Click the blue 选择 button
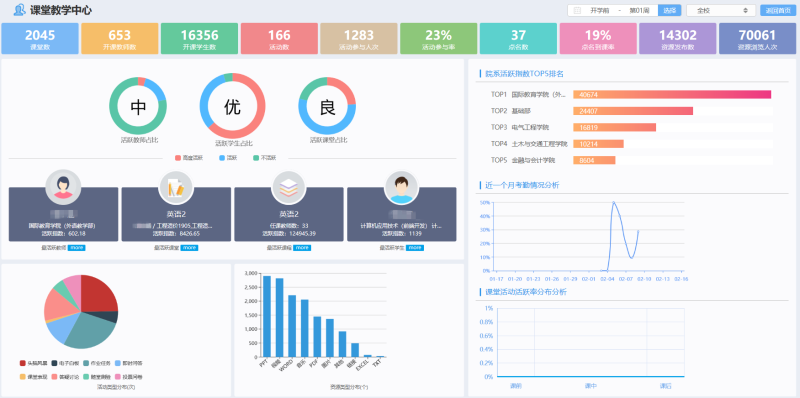 click(669, 10)
